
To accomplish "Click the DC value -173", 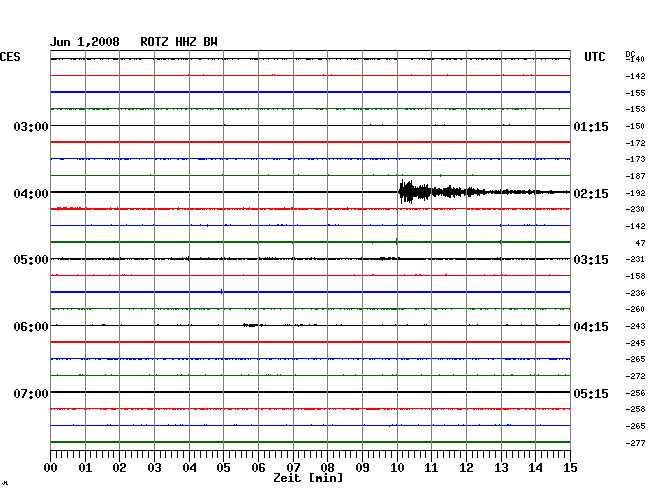I will coord(635,159).
